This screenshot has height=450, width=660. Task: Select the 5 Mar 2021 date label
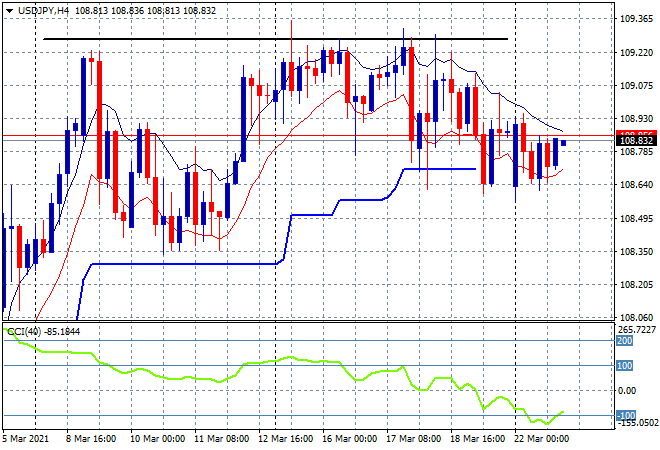click(x=26, y=439)
